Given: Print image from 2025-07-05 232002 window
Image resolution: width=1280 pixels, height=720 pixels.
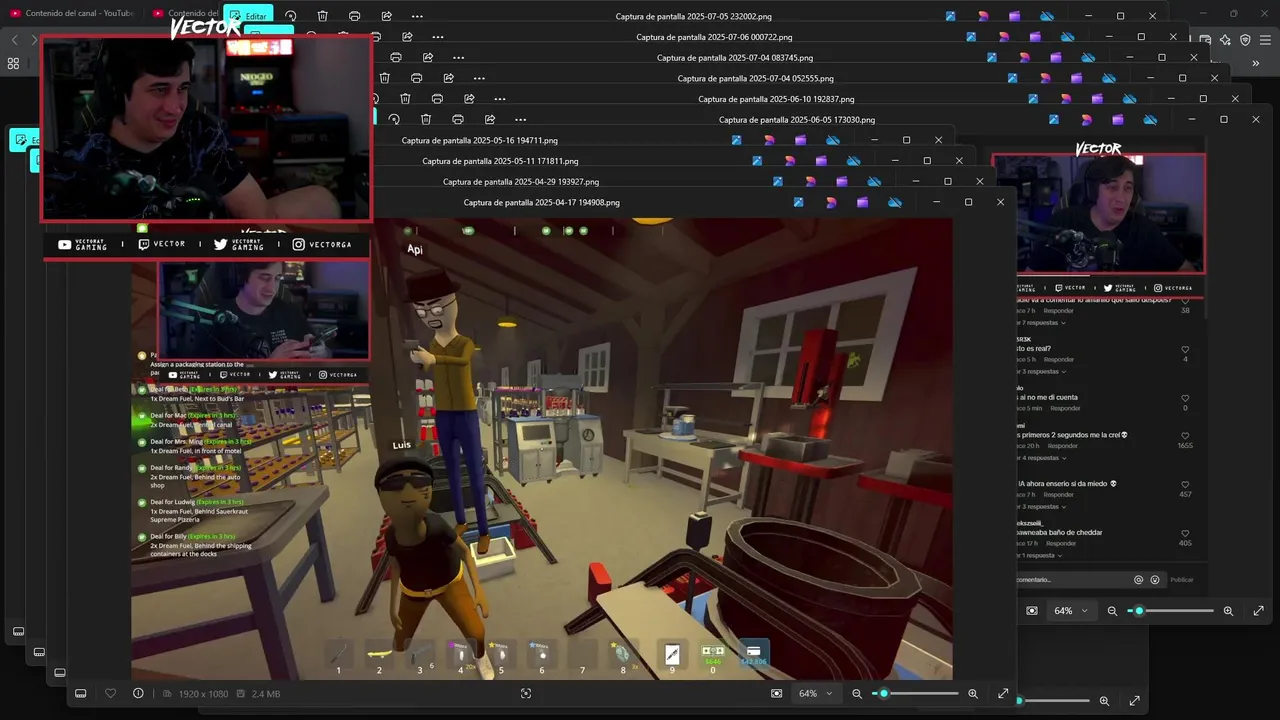Looking at the screenshot, I should 355,16.
